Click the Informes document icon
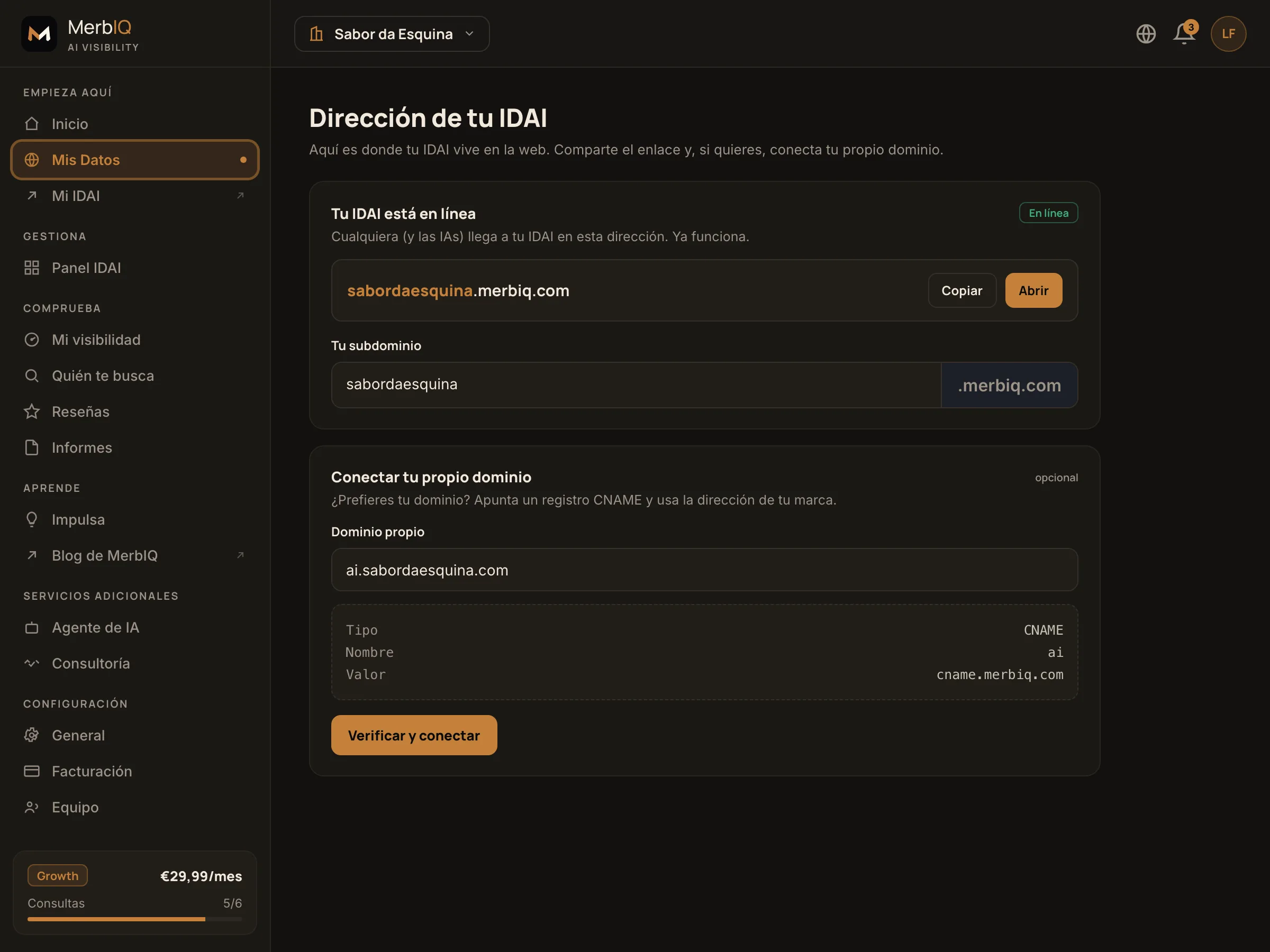The height and width of the screenshot is (952, 1270). pos(32,447)
